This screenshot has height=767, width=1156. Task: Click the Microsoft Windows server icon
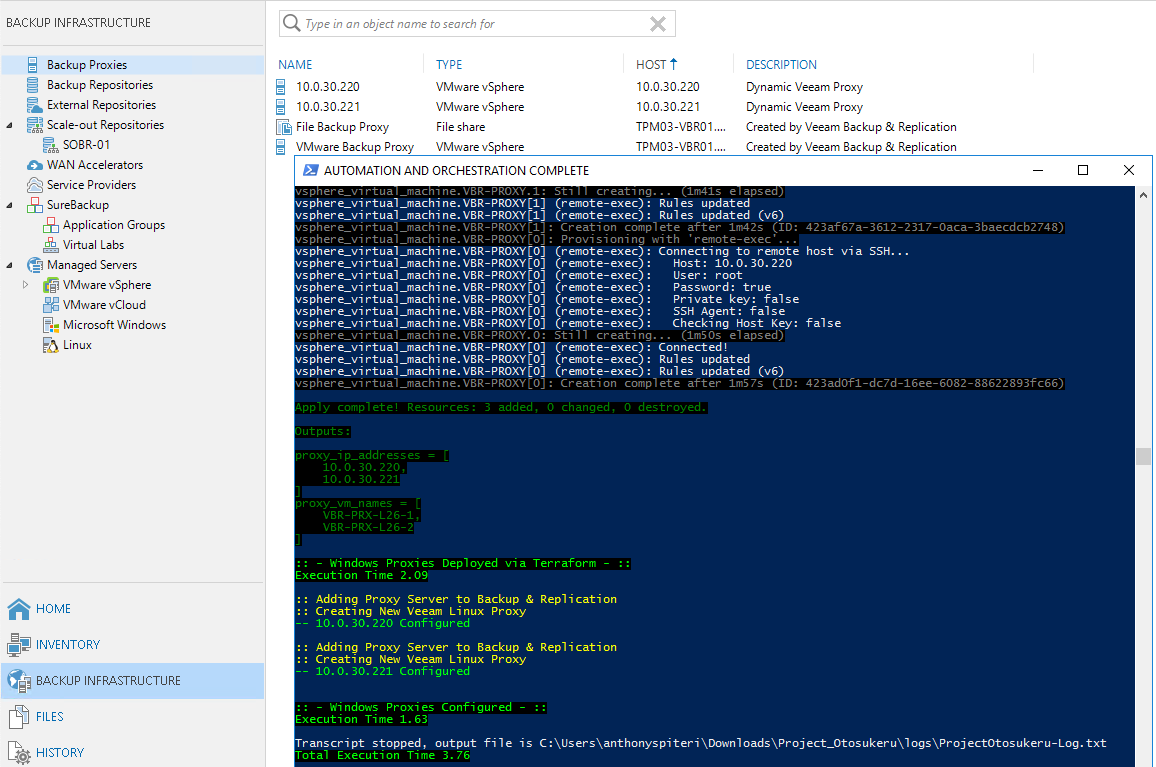[x=51, y=324]
